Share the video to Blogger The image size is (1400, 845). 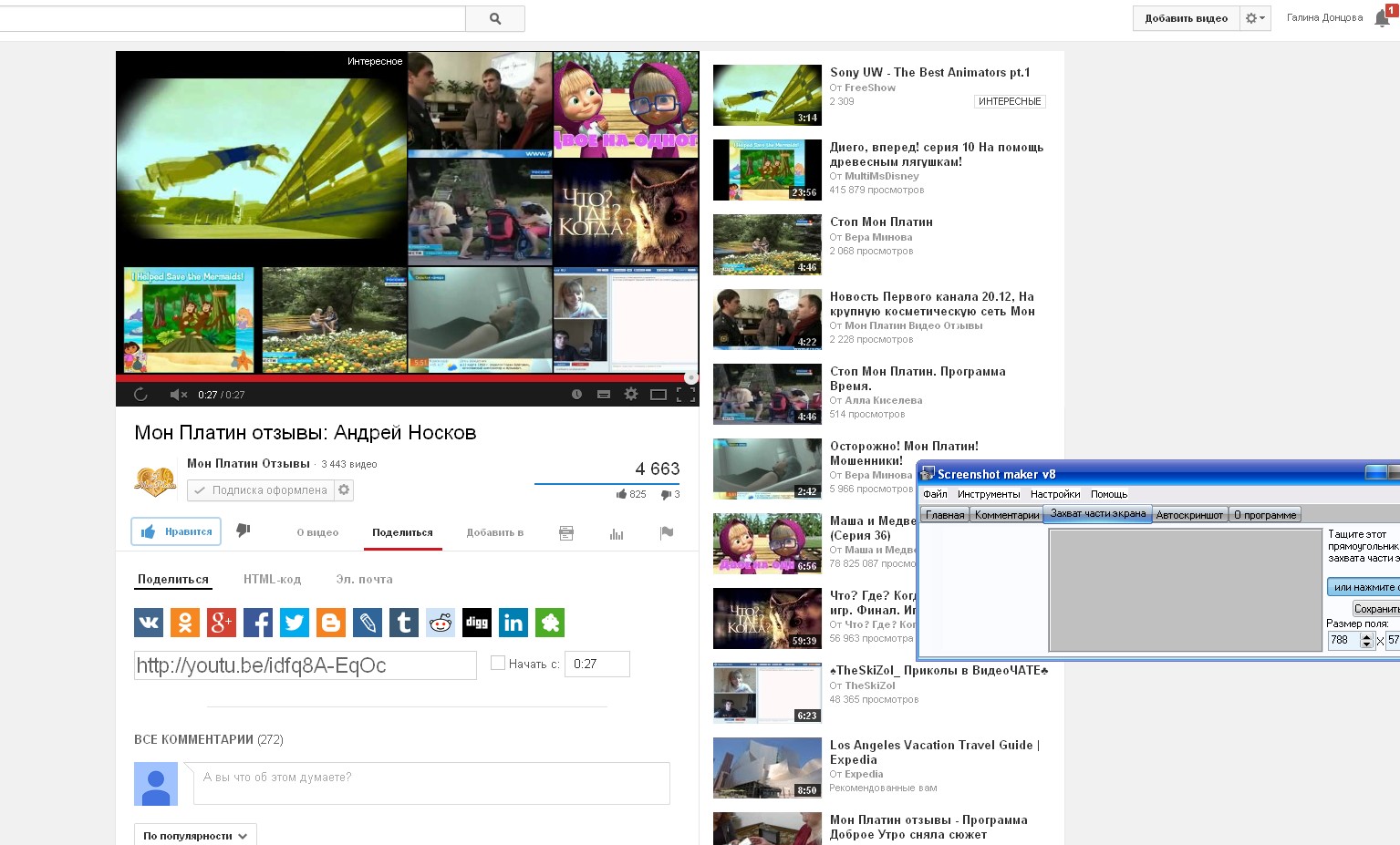(331, 623)
